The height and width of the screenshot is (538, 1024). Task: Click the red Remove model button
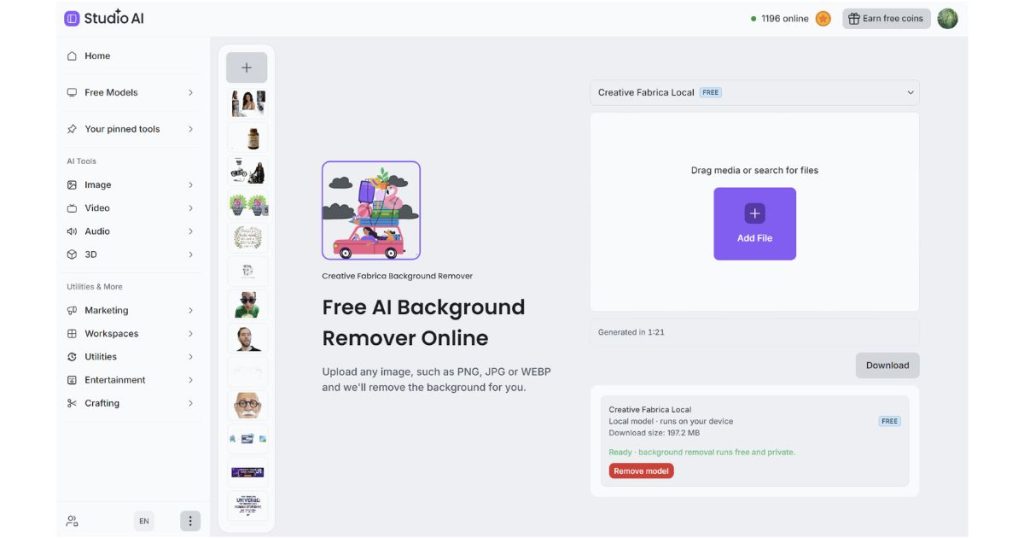pos(641,471)
